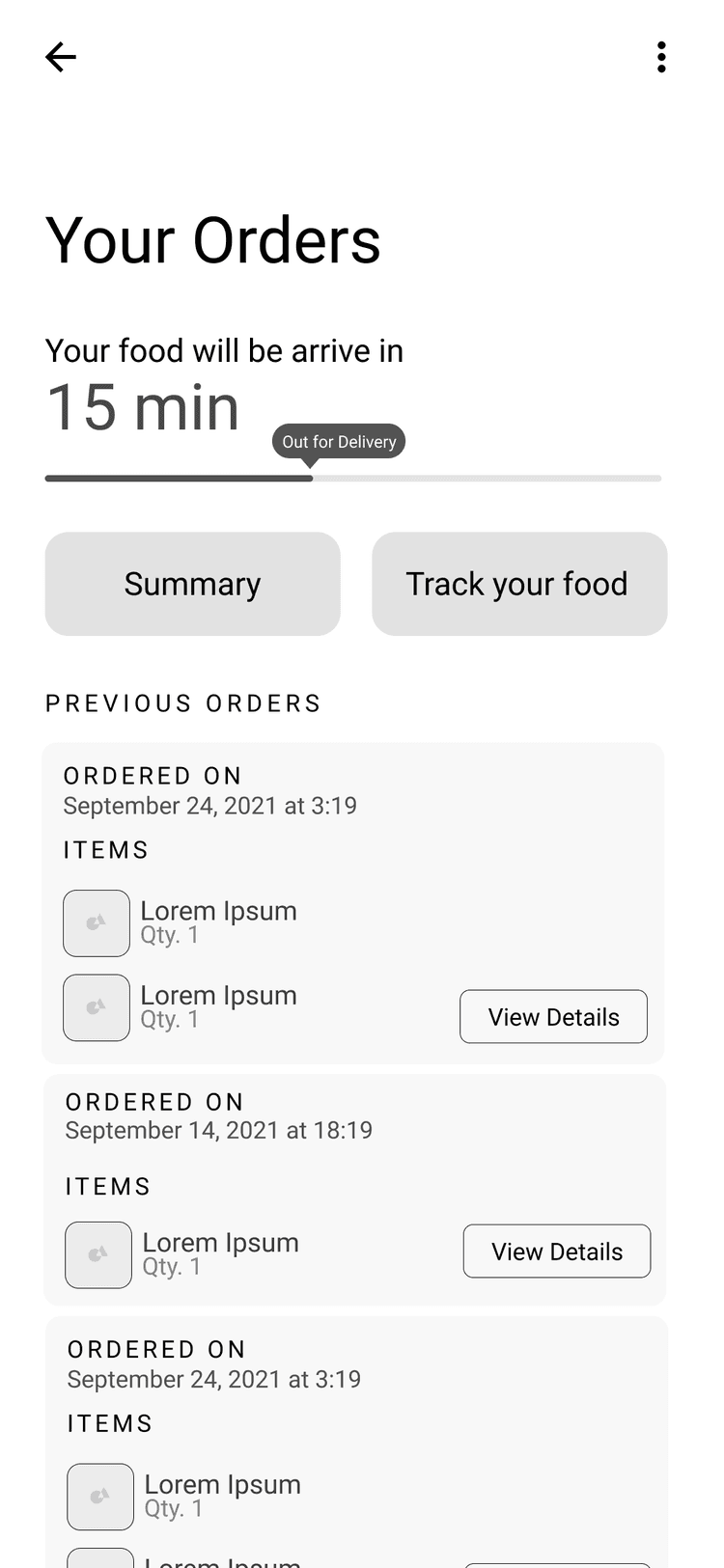This screenshot has width=724, height=1568.
Task: Tap the Previous Orders section heading
Action: 183,703
